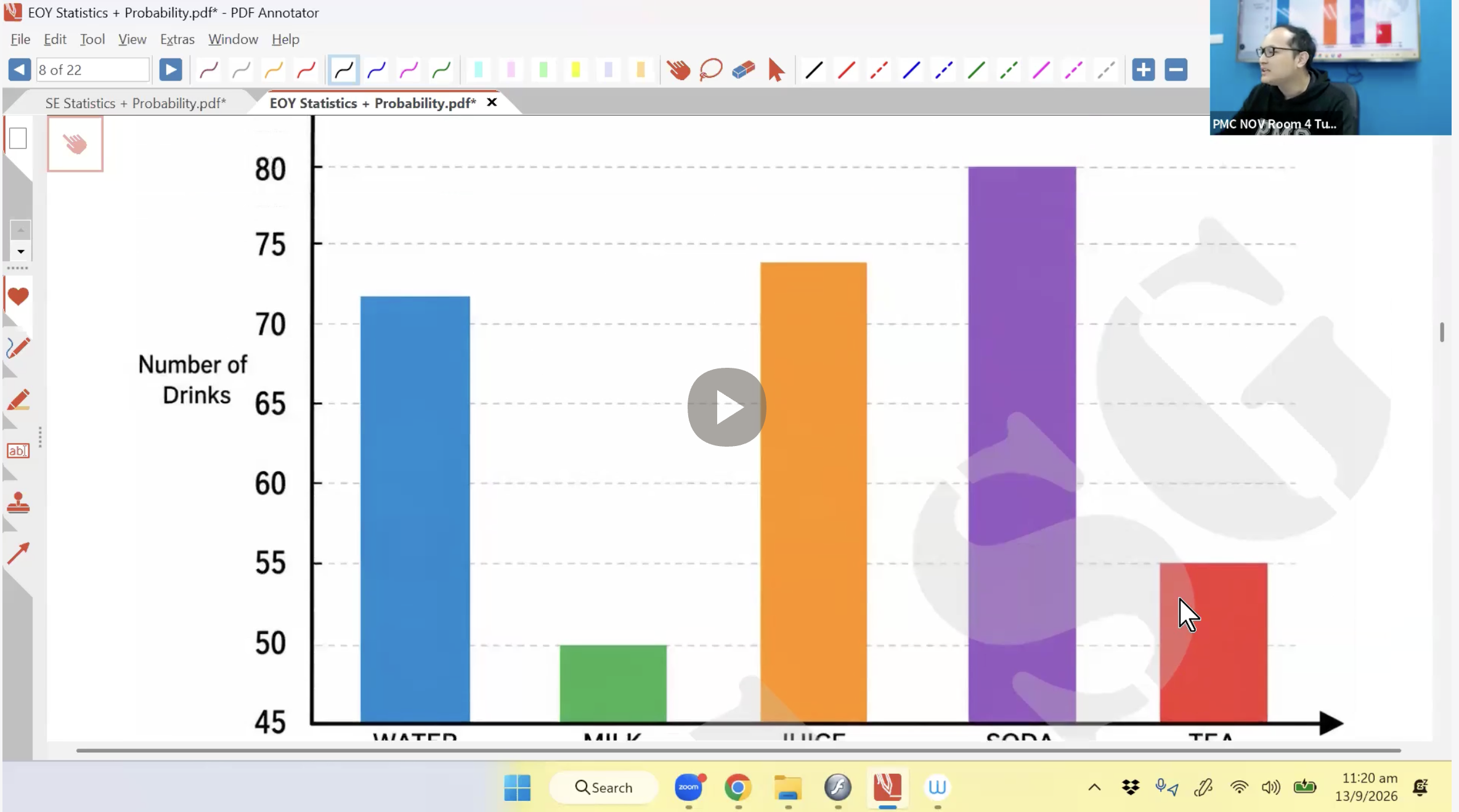Viewport: 1459px width, 812px height.
Task: Click the active hand tool thumbnail box
Action: [x=75, y=144]
